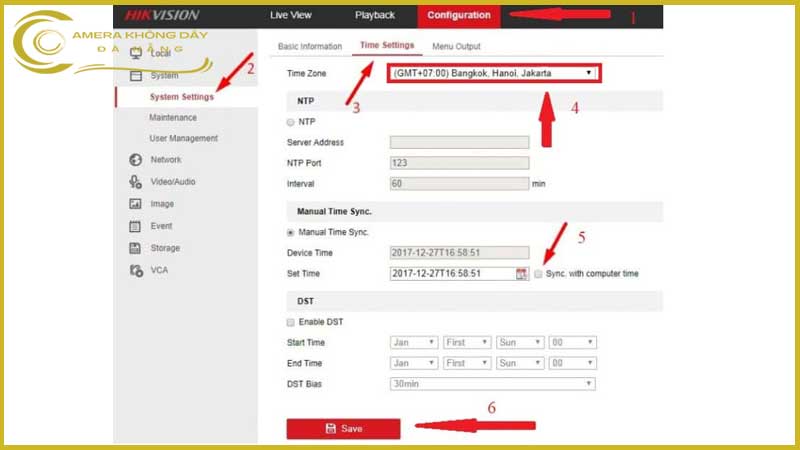
Task: Go to User Management settings
Action: point(183,138)
